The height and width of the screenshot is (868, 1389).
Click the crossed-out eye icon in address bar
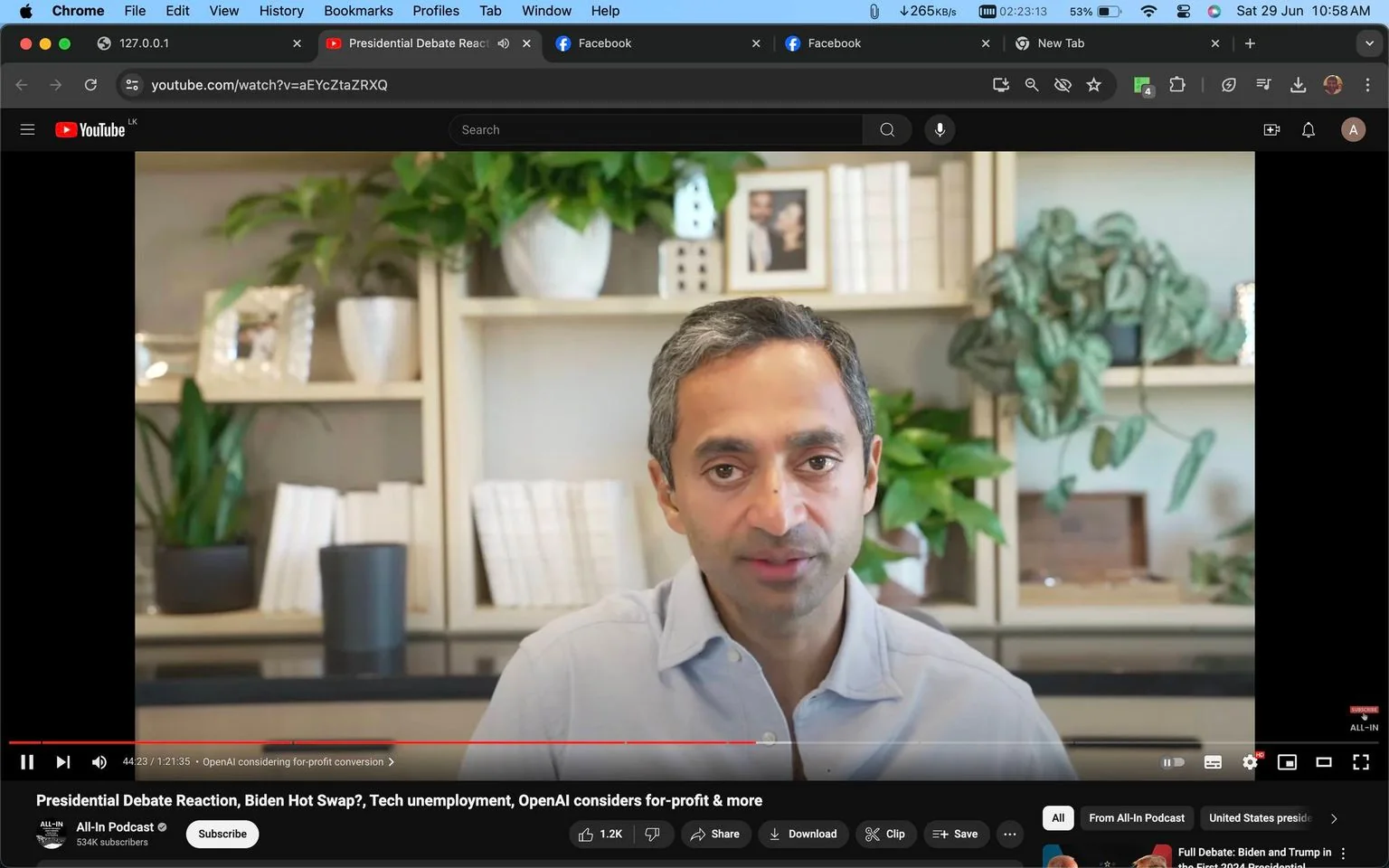pos(1063,85)
